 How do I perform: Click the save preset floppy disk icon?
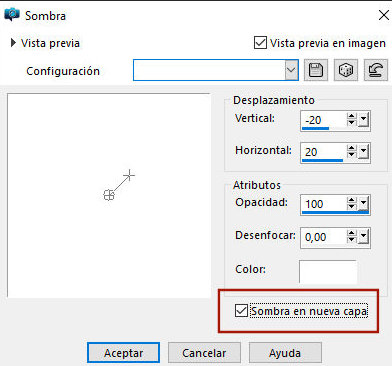click(316, 70)
